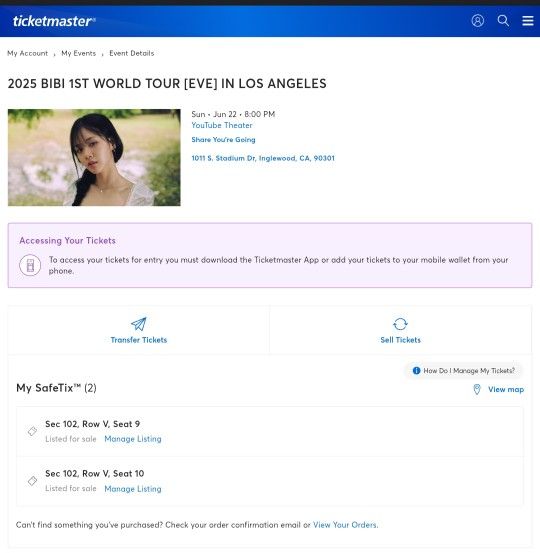
Task: Click the View map link
Action: pyautogui.click(x=506, y=389)
